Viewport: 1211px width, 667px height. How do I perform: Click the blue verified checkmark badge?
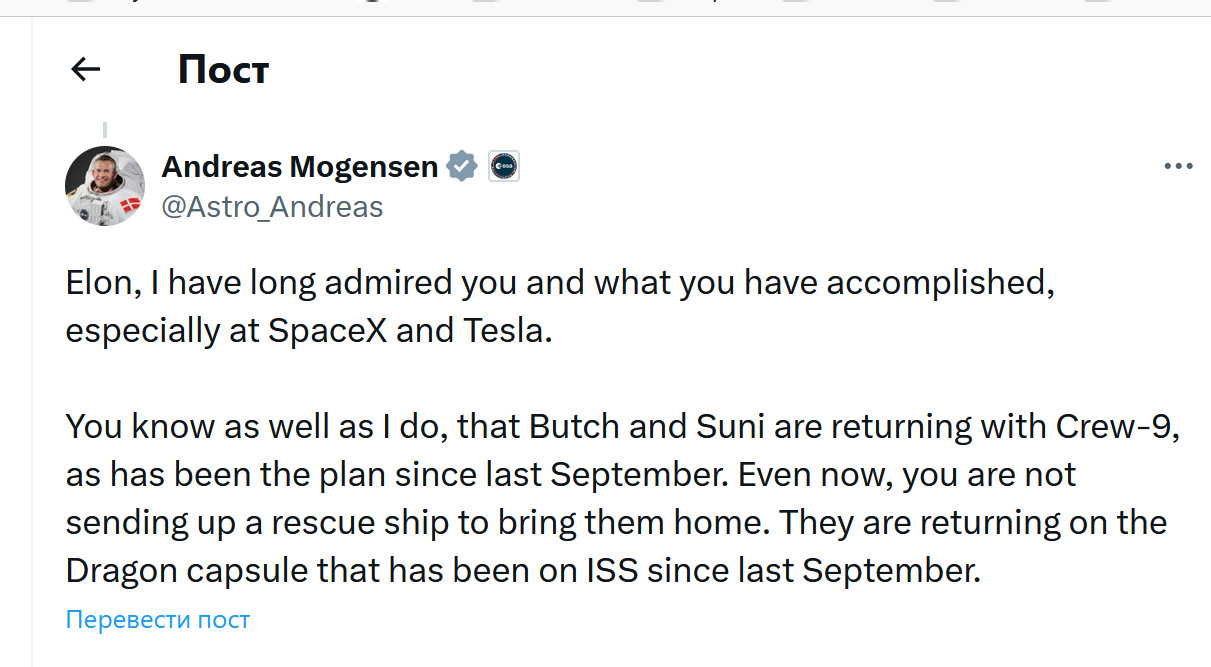[461, 166]
